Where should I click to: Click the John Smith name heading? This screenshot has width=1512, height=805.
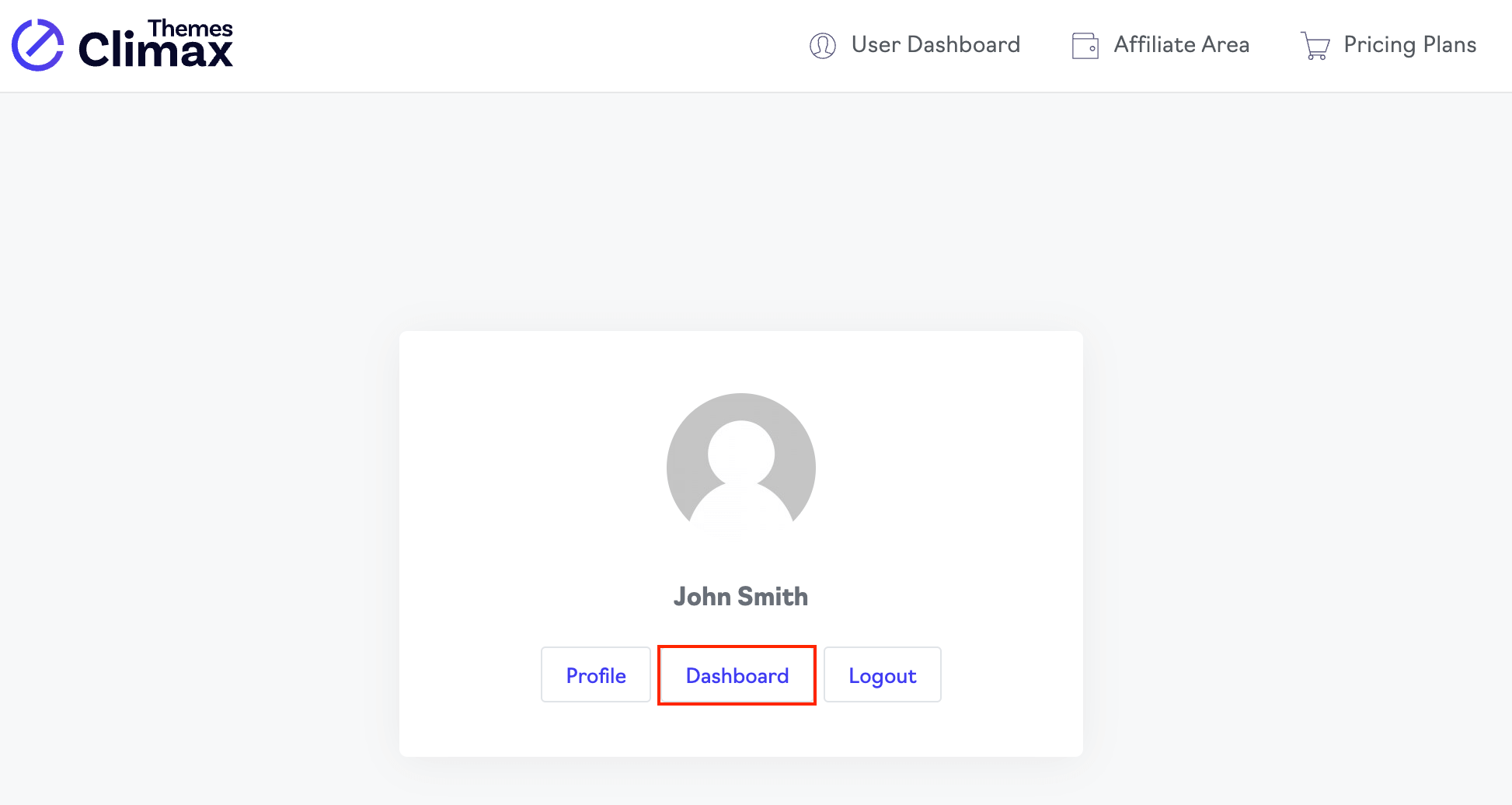pos(740,597)
